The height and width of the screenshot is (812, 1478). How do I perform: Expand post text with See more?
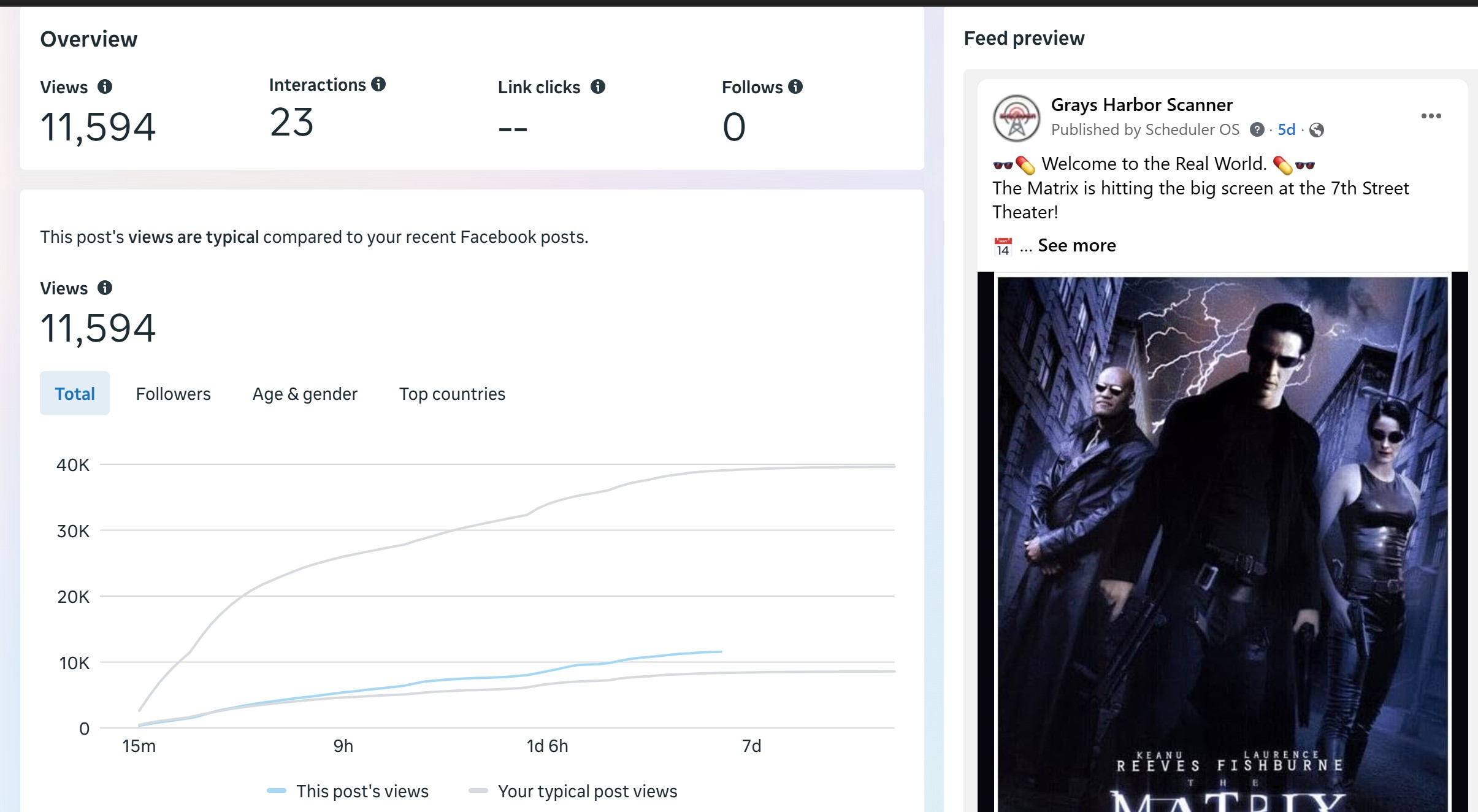coord(1076,245)
